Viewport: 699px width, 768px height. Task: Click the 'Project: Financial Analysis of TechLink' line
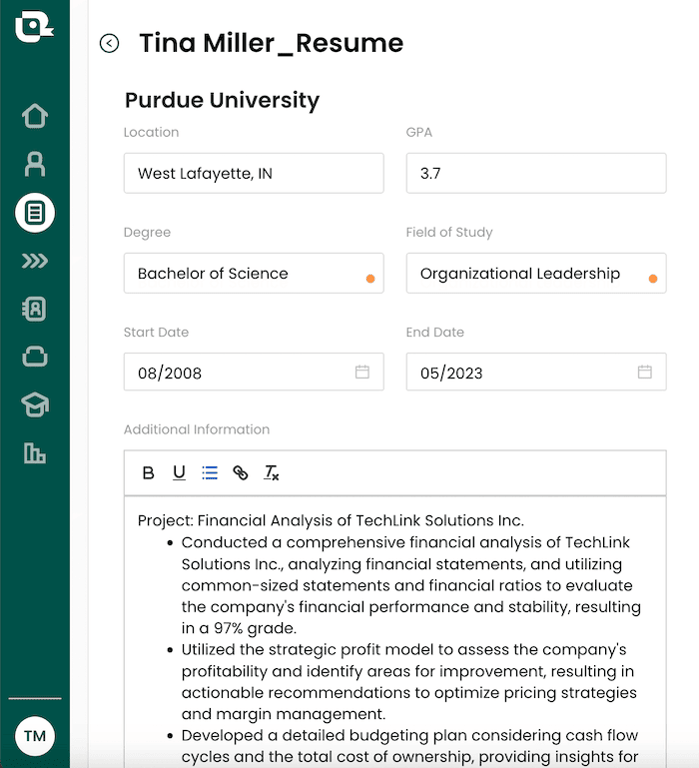[331, 520]
